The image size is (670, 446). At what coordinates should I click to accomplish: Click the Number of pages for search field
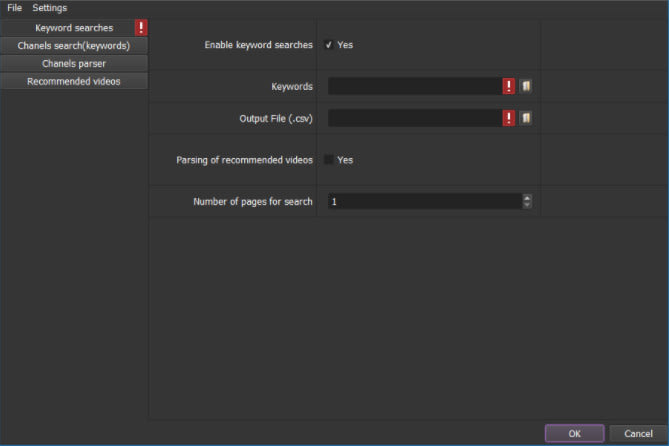[424, 201]
